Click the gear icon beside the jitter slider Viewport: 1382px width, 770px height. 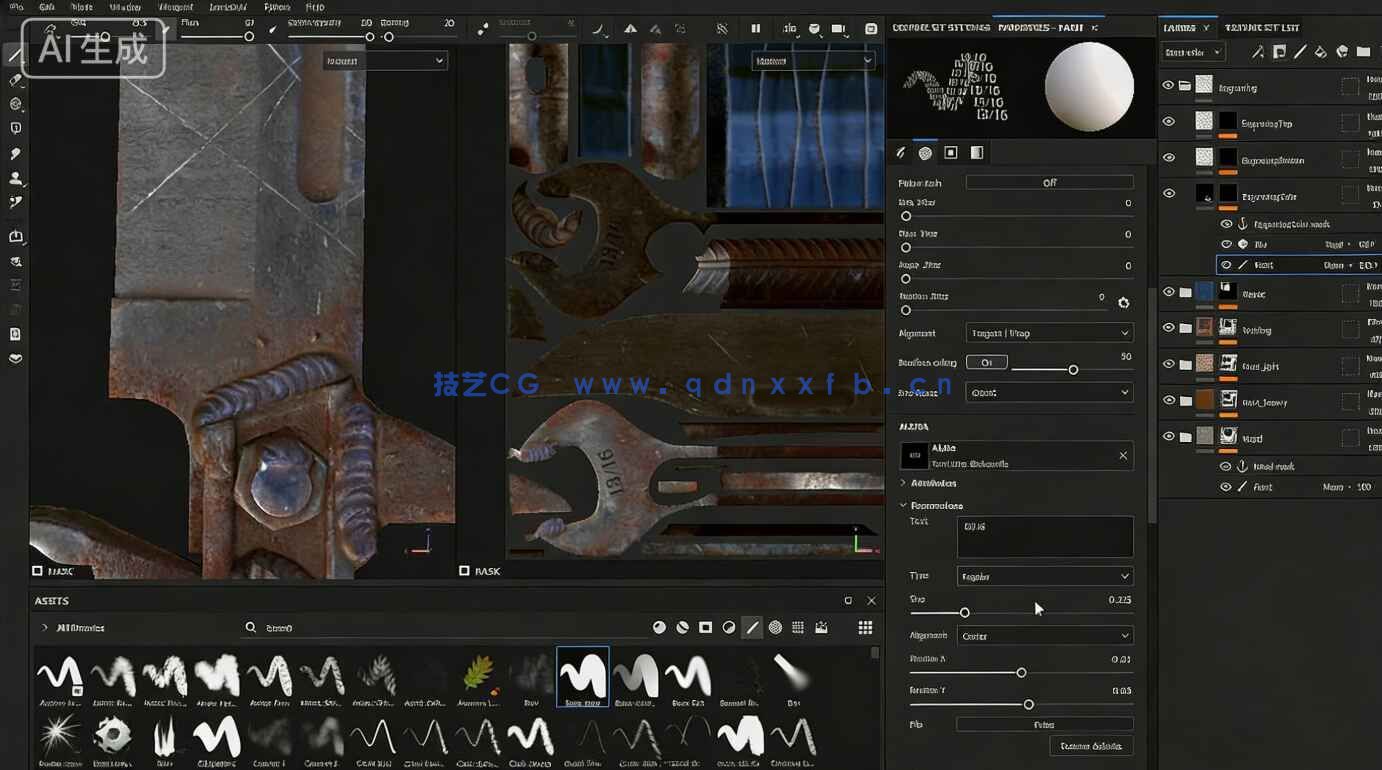(x=1123, y=302)
